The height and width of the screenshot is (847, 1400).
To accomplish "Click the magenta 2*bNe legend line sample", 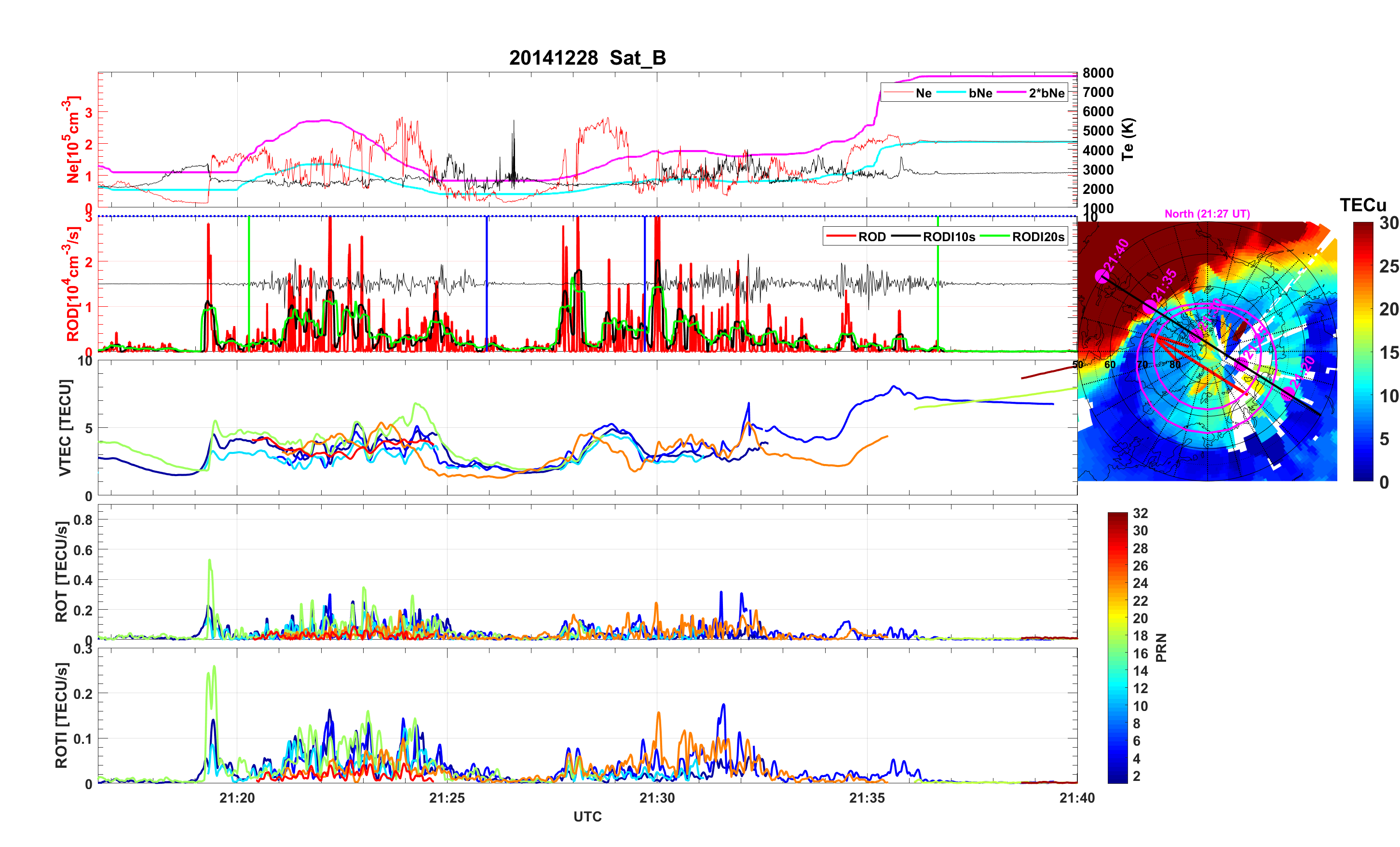I will coord(1011,93).
